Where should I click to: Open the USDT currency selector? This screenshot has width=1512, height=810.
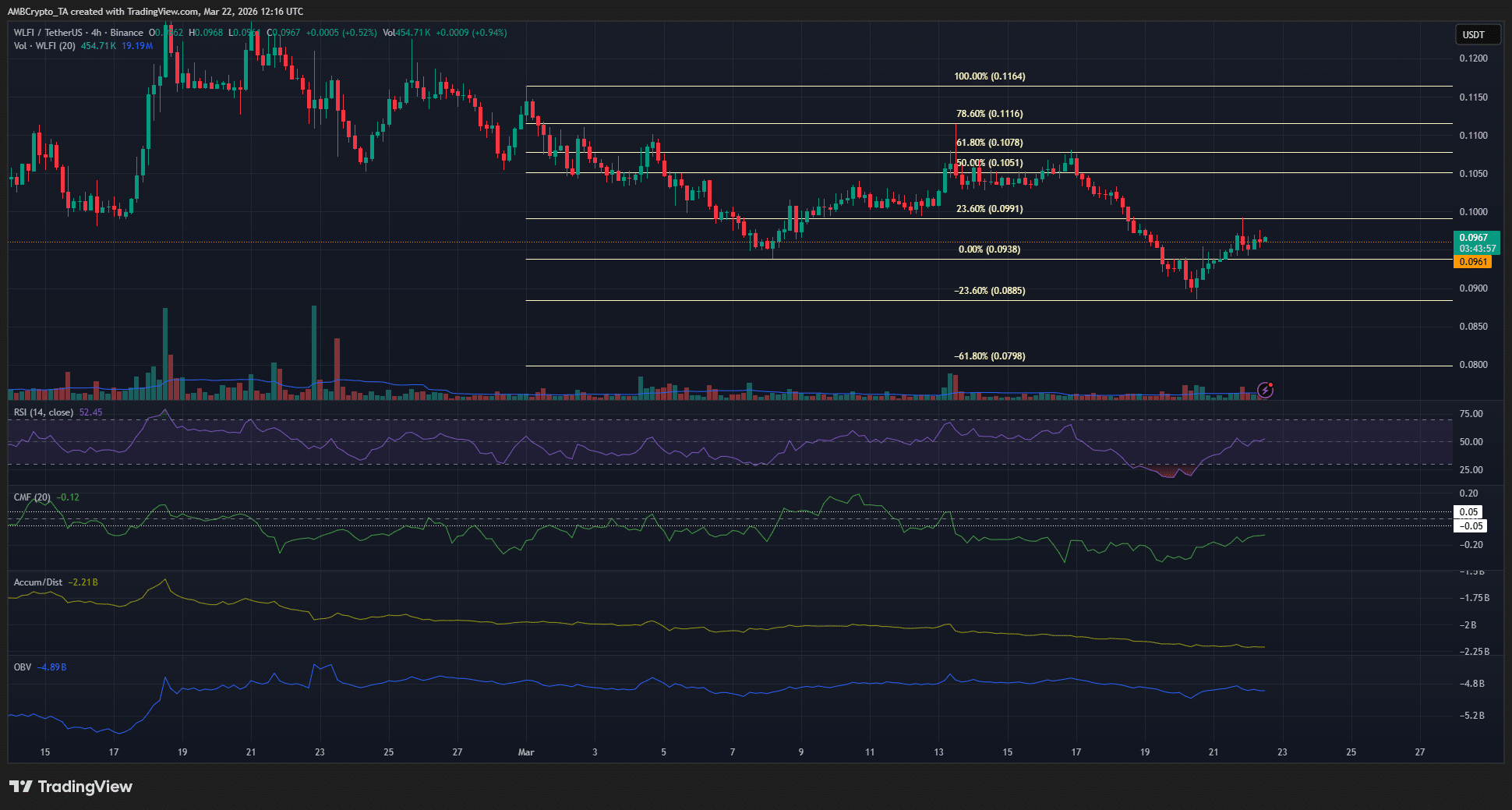click(1475, 34)
